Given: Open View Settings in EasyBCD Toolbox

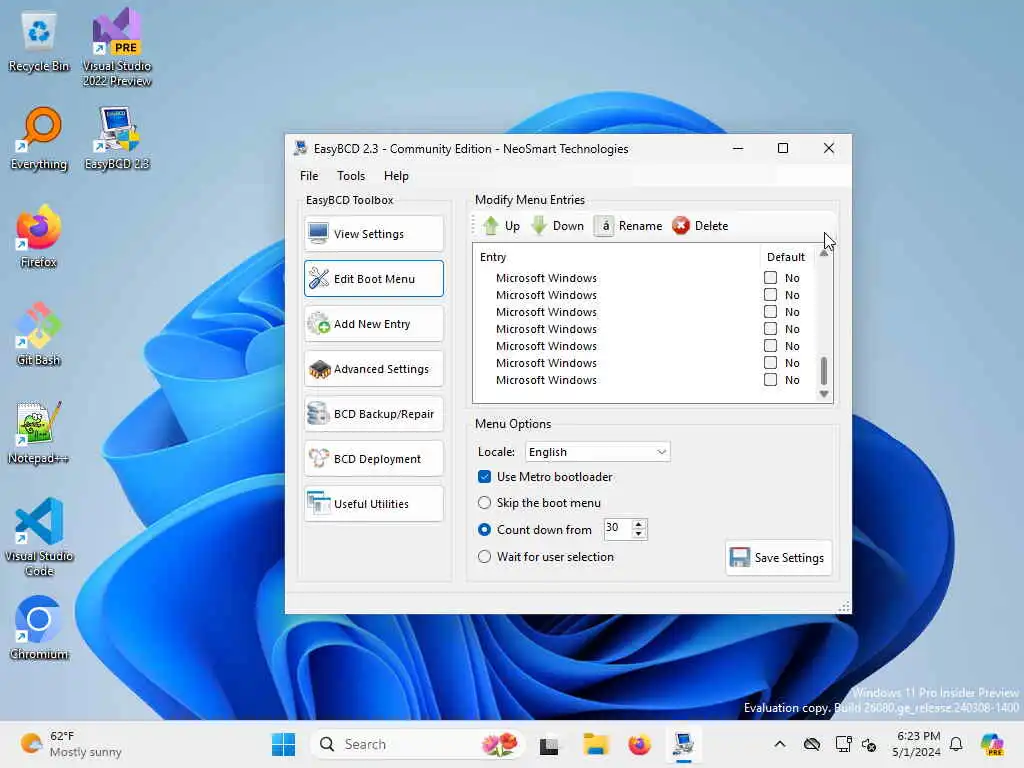Looking at the screenshot, I should (x=374, y=234).
